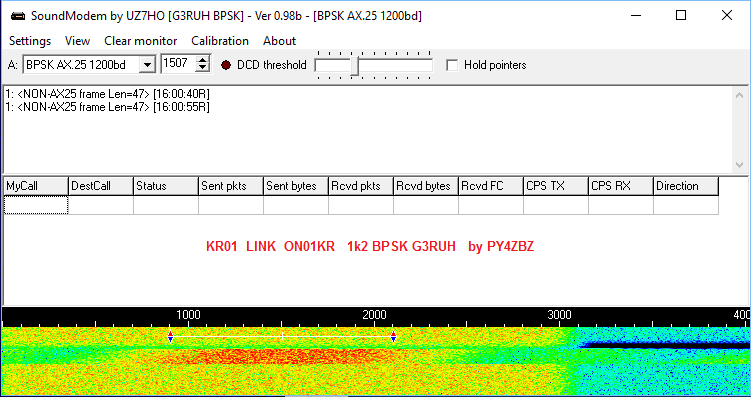This screenshot has width=751, height=397.
Task: Click the monitor scrollbar up arrow
Action: [740, 95]
